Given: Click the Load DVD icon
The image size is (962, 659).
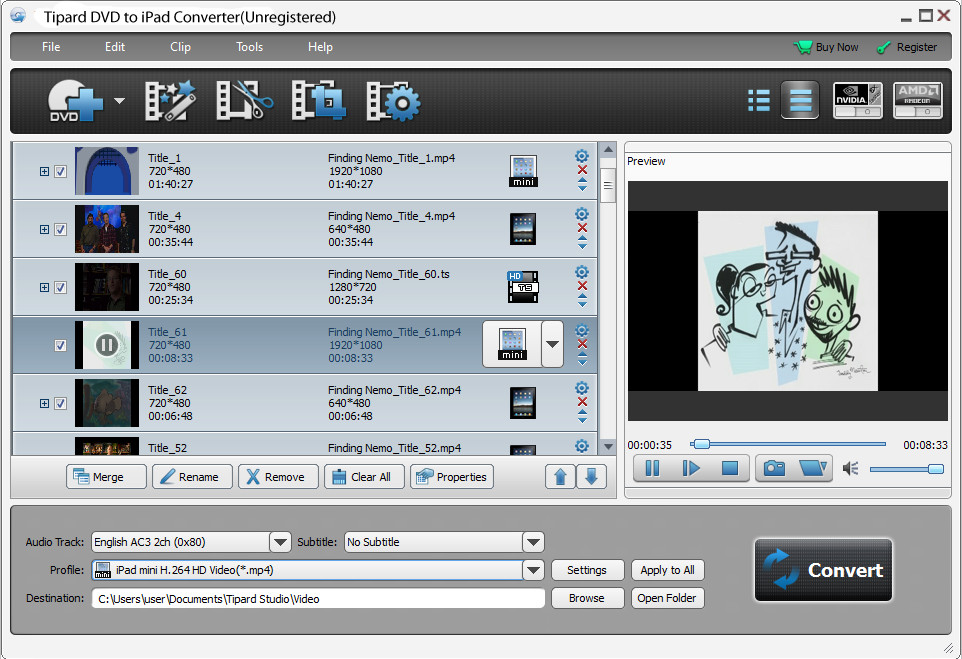Looking at the screenshot, I should coord(75,101).
